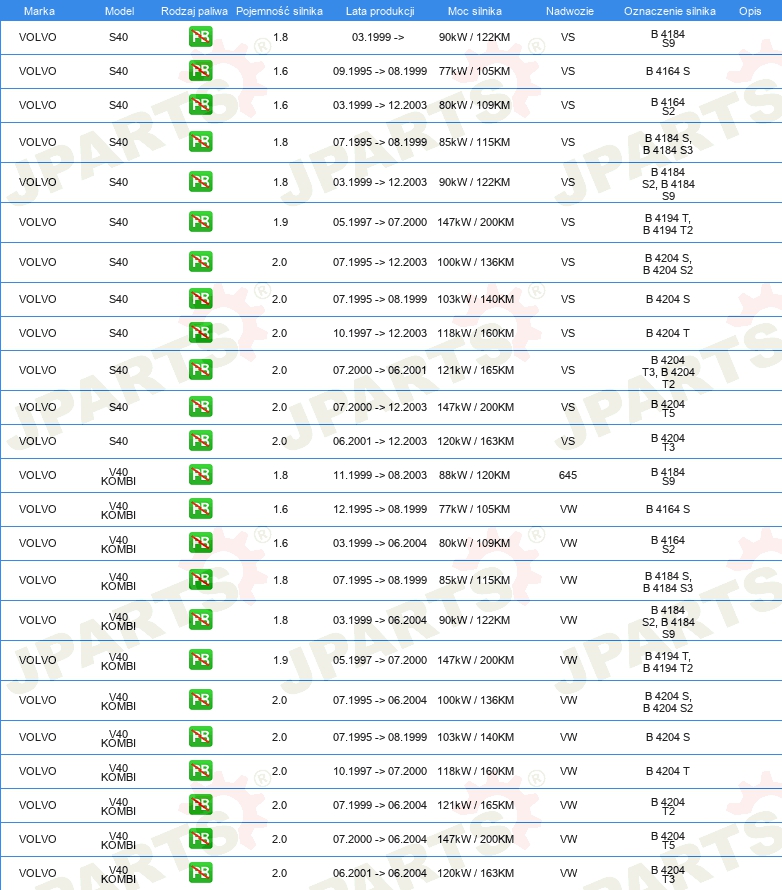Viewport: 782px width, 890px height.
Task: Click petrol icon in V40 KOMBI 1.9 row
Action: [201, 660]
